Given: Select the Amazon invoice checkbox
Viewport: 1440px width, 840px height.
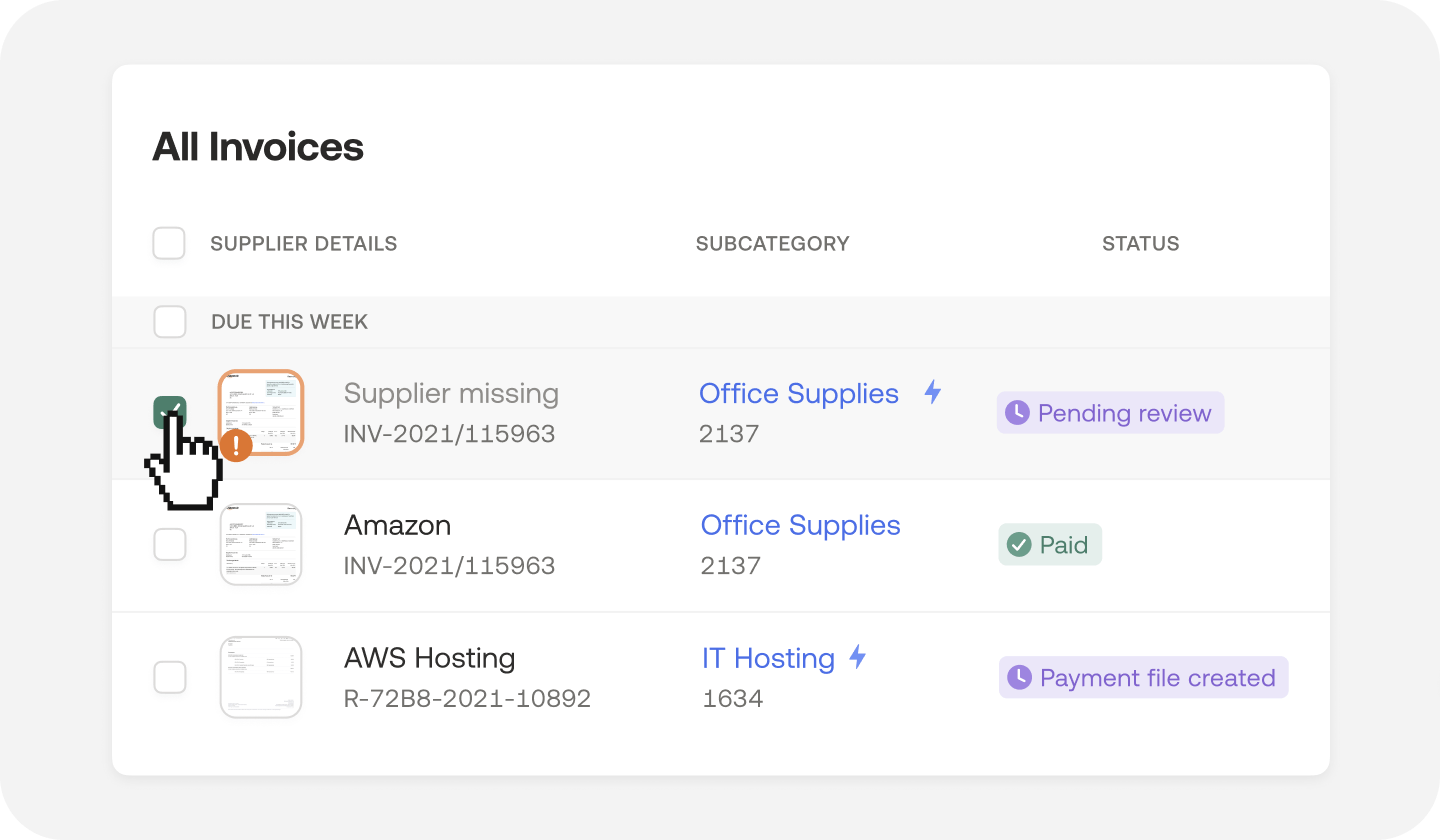Looking at the screenshot, I should tap(169, 545).
